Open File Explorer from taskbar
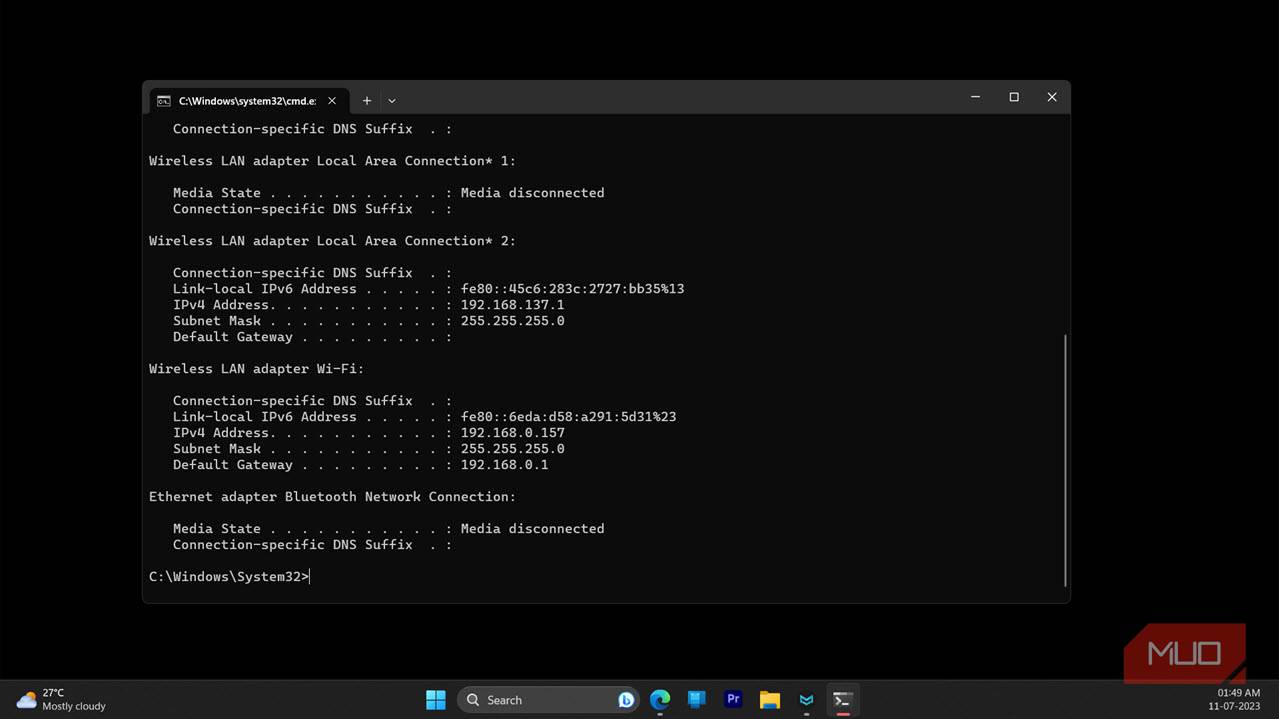 click(769, 700)
